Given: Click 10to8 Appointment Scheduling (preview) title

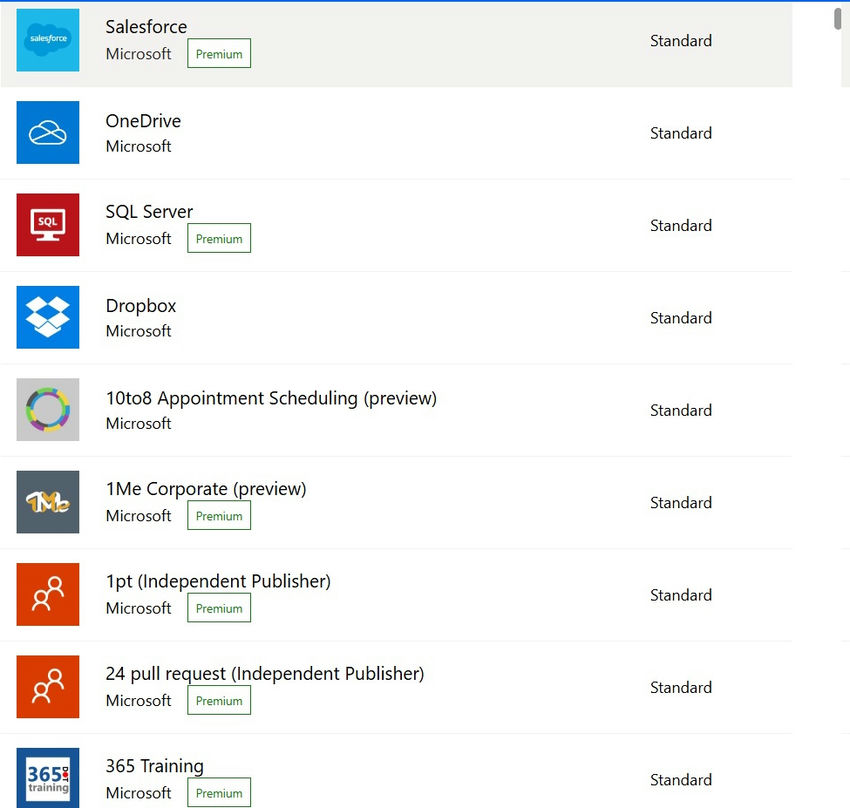Looking at the screenshot, I should click(x=271, y=398).
